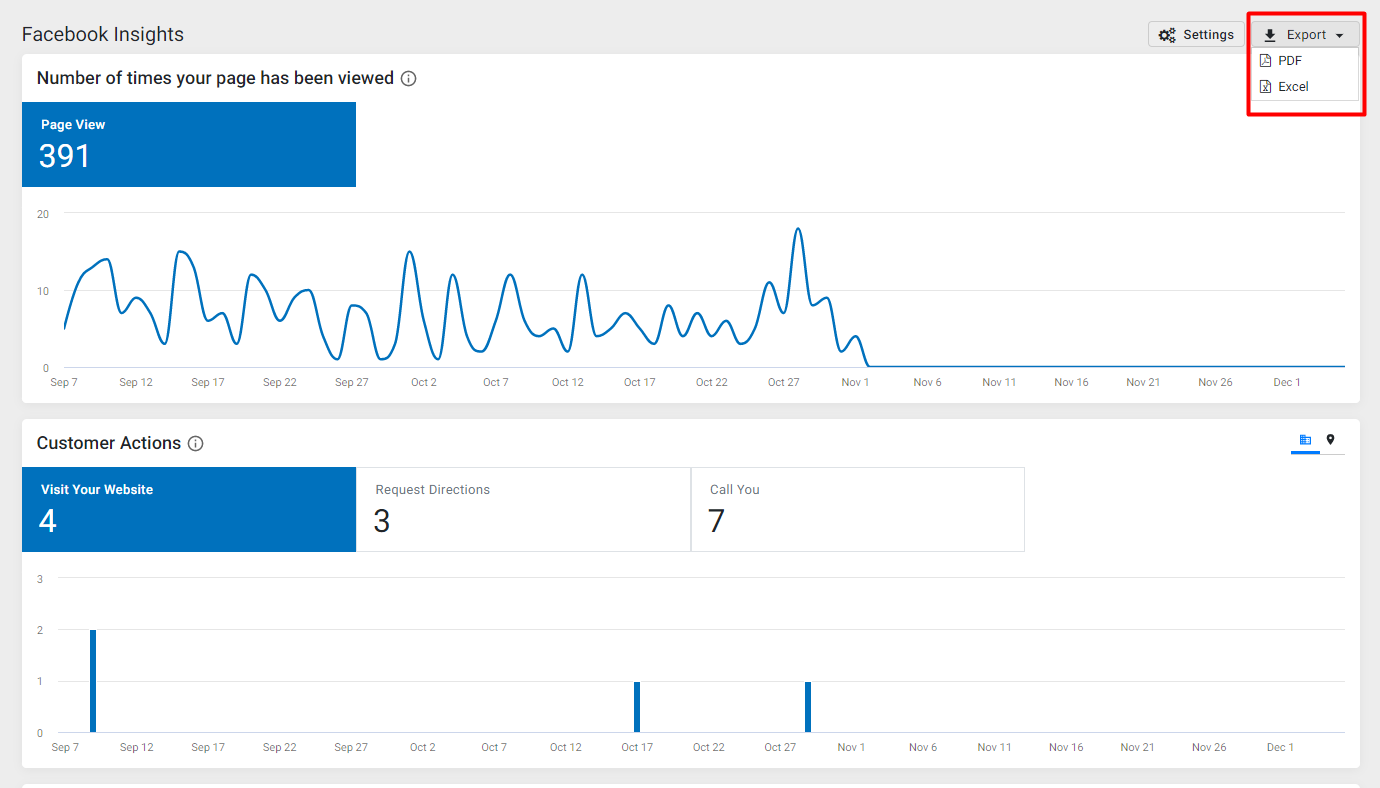Click the Export download arrow icon
Viewport: 1380px width, 788px height.
(1270, 35)
